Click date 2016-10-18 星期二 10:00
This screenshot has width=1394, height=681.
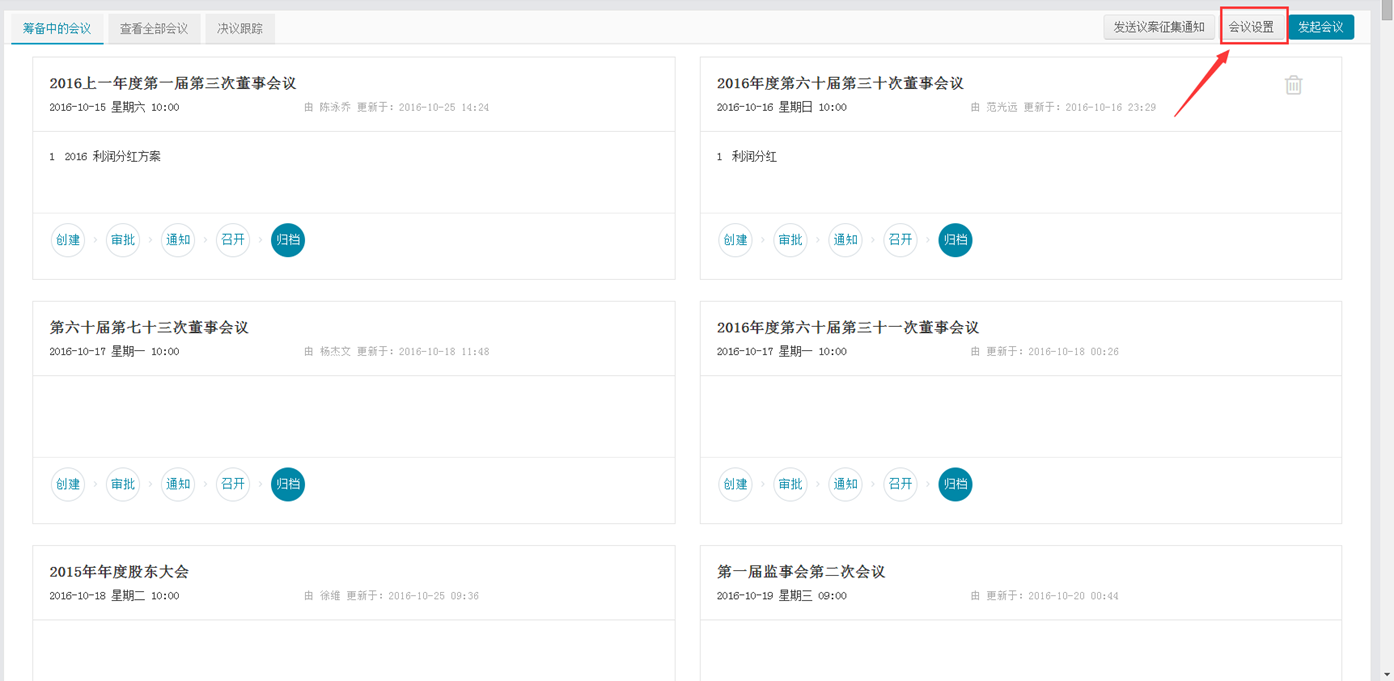pos(114,596)
